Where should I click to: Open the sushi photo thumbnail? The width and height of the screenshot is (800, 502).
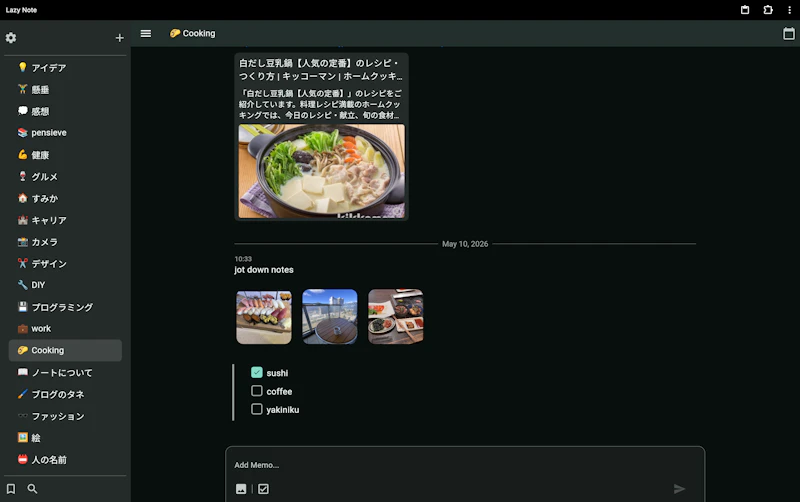click(264, 317)
